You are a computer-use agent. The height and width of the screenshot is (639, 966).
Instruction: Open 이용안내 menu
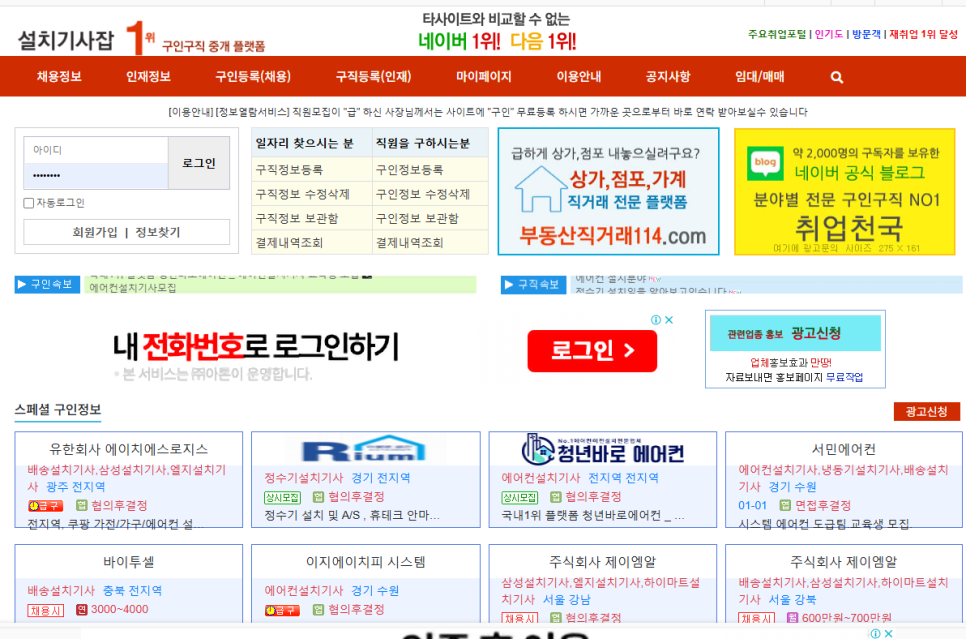coord(578,76)
